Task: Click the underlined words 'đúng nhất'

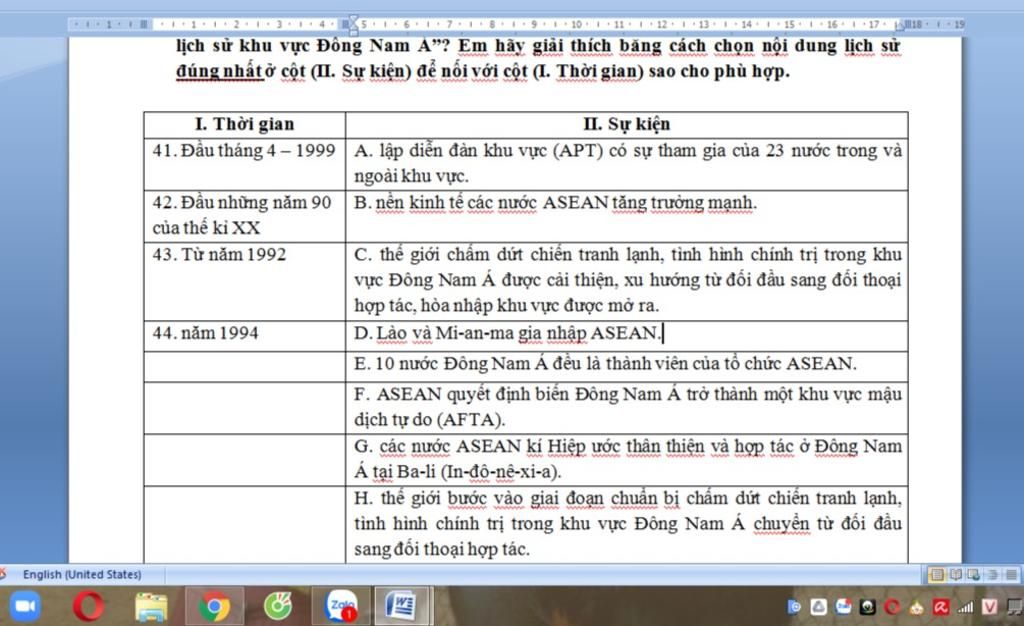Action: click(219, 70)
